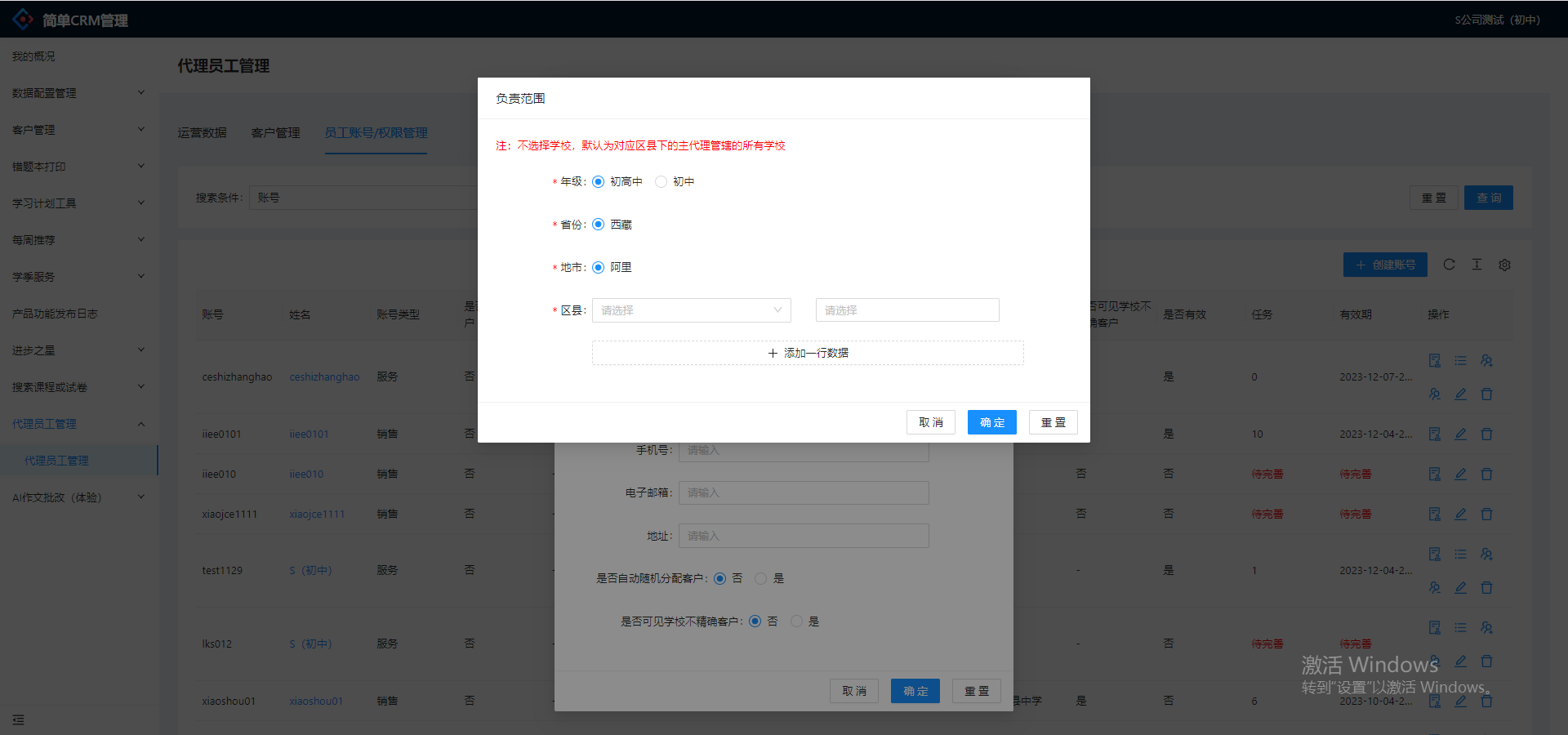The image size is (1568, 735).
Task: Open the column settings gear icon
Action: 1504,265
